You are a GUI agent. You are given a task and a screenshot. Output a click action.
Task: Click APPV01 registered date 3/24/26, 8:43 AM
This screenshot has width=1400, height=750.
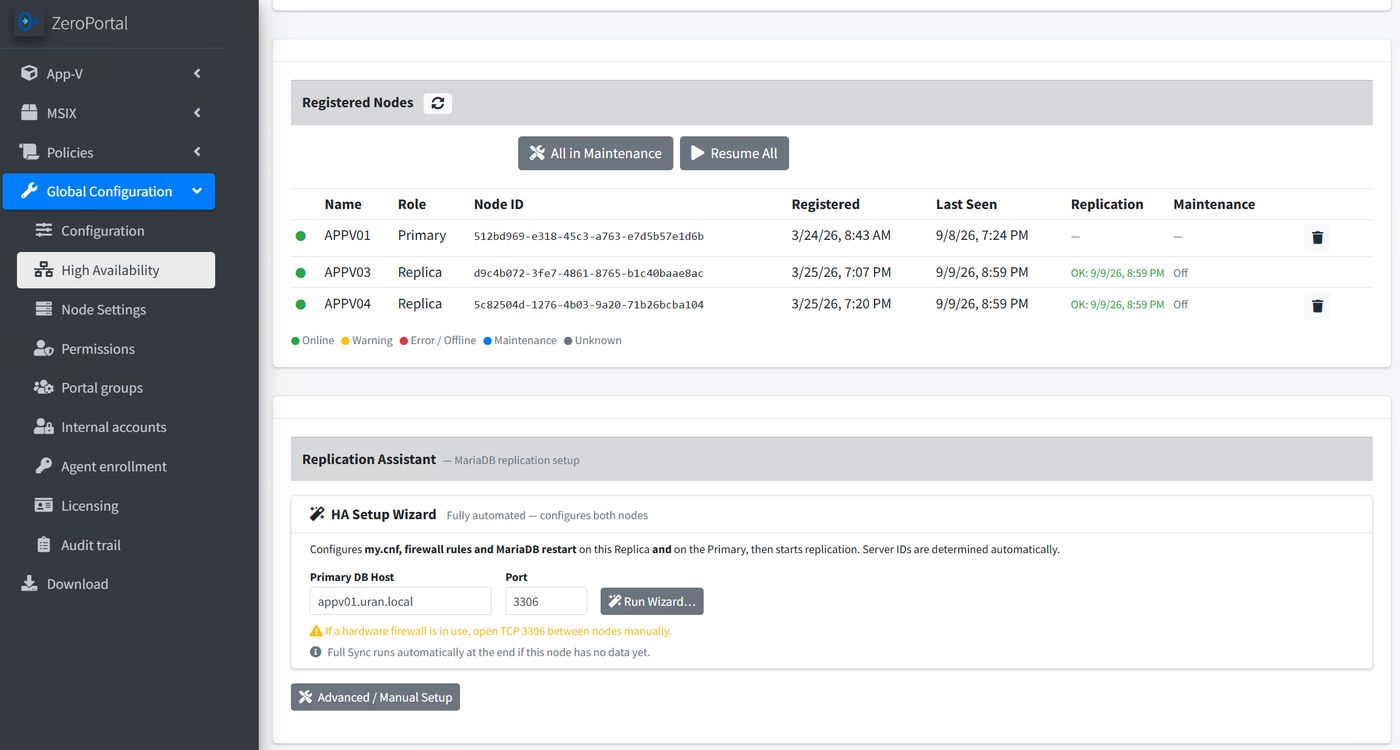(x=841, y=236)
